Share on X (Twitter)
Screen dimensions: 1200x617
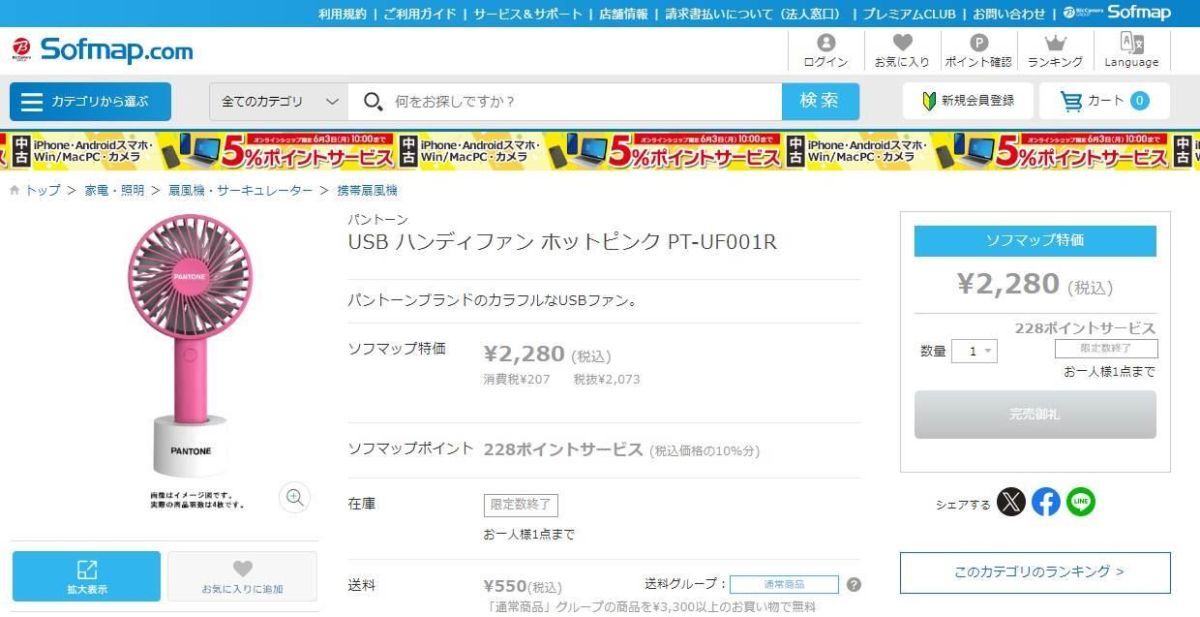pos(1013,504)
